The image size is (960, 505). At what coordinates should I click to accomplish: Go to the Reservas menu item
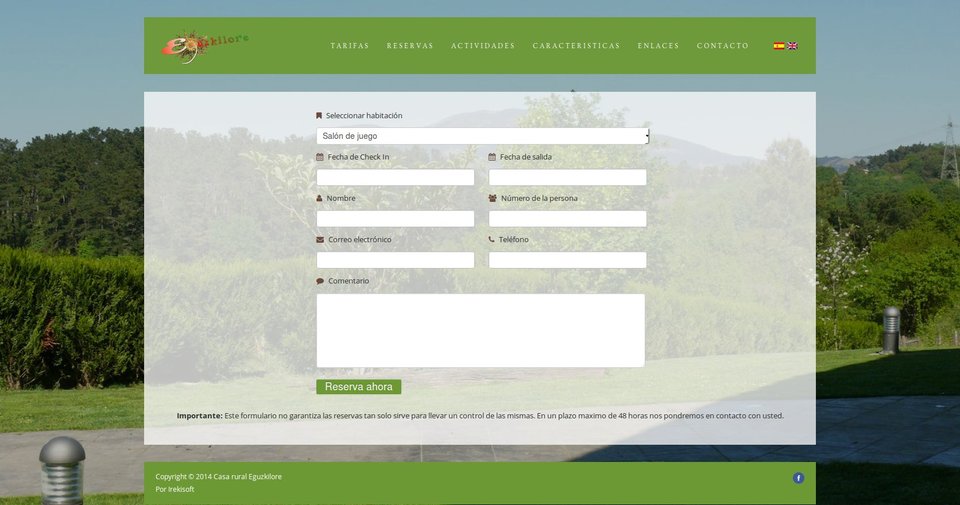tap(410, 46)
